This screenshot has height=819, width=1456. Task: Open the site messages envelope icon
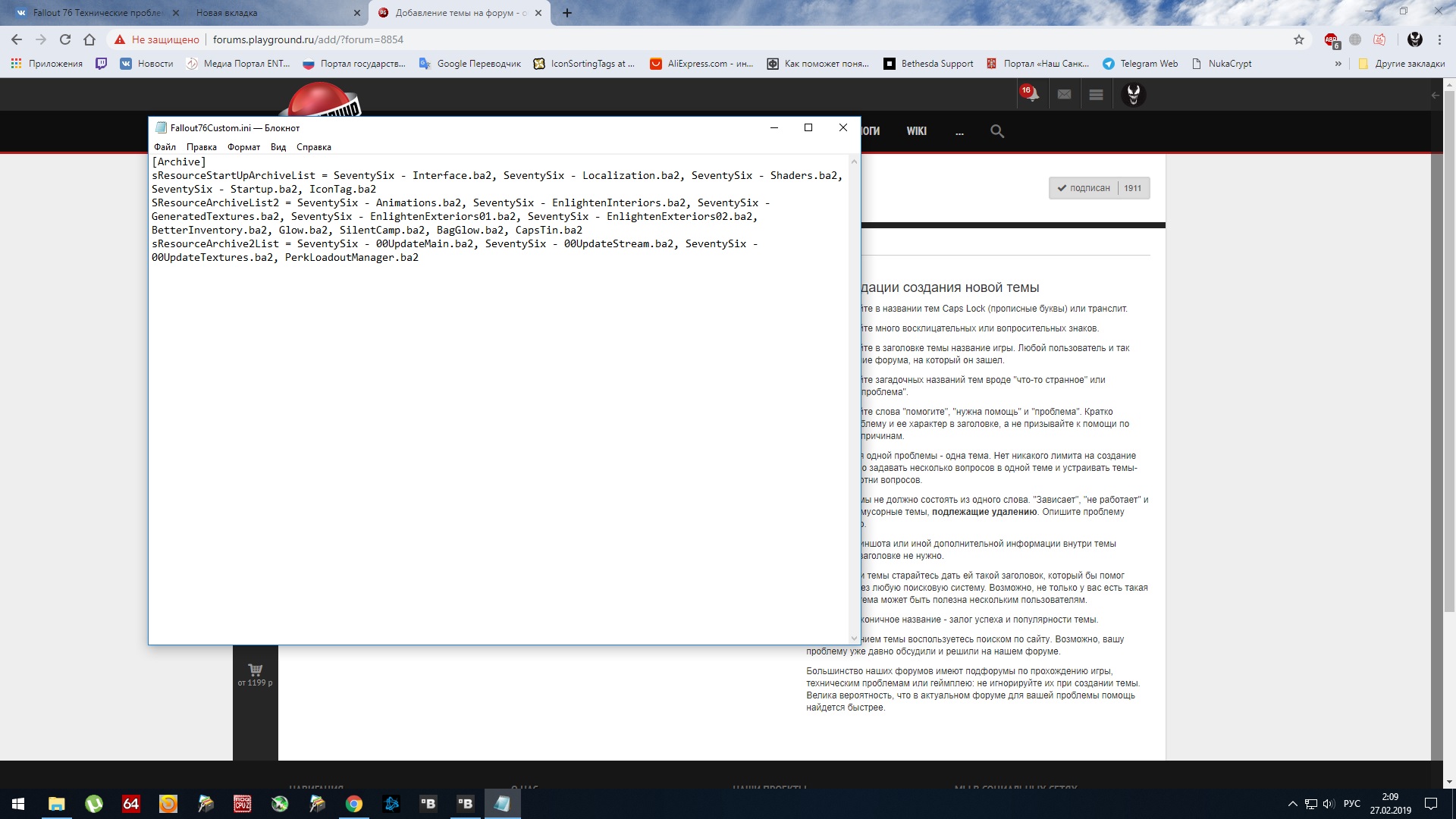[1064, 95]
